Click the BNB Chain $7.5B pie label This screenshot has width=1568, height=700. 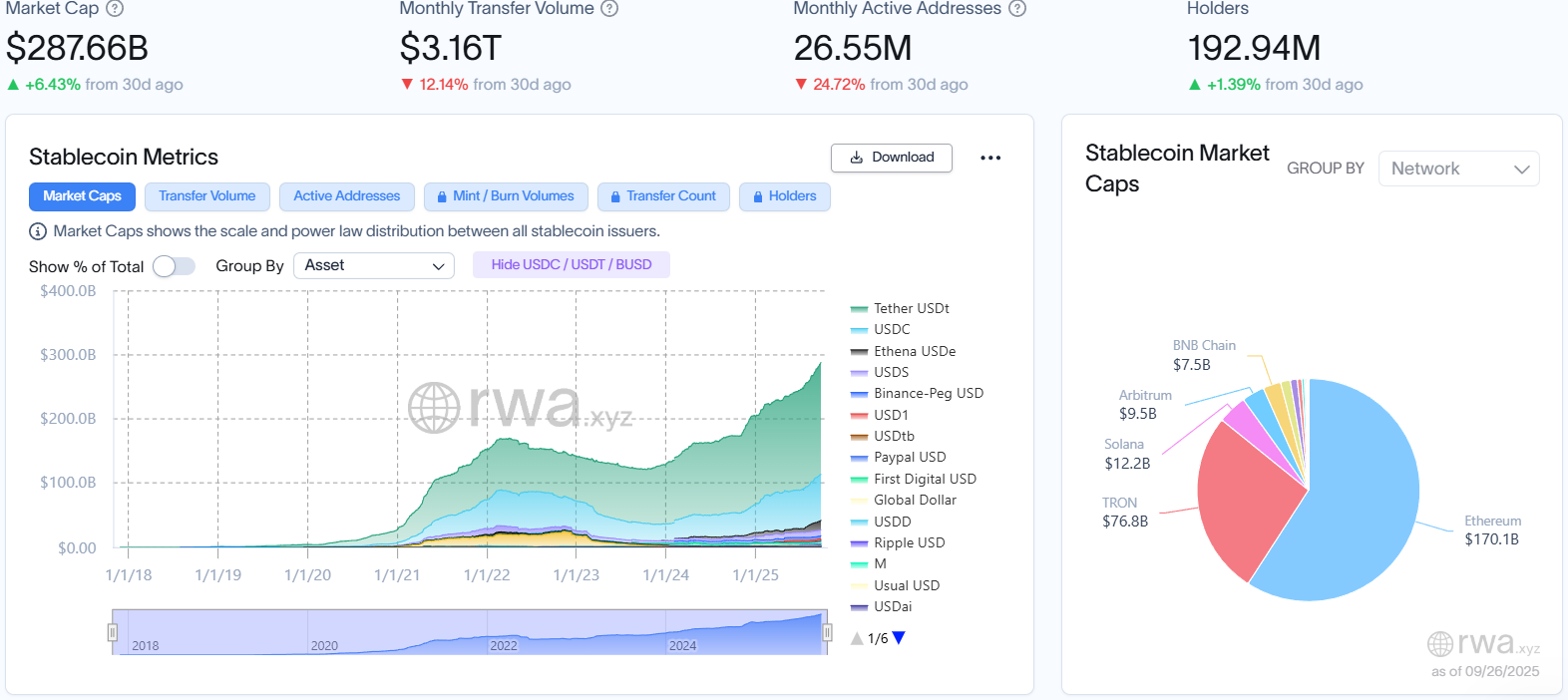[1204, 355]
